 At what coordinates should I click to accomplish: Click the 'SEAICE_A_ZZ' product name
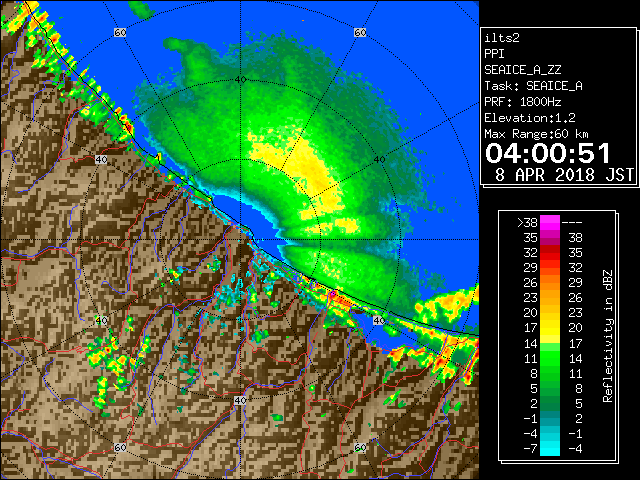tap(522, 70)
